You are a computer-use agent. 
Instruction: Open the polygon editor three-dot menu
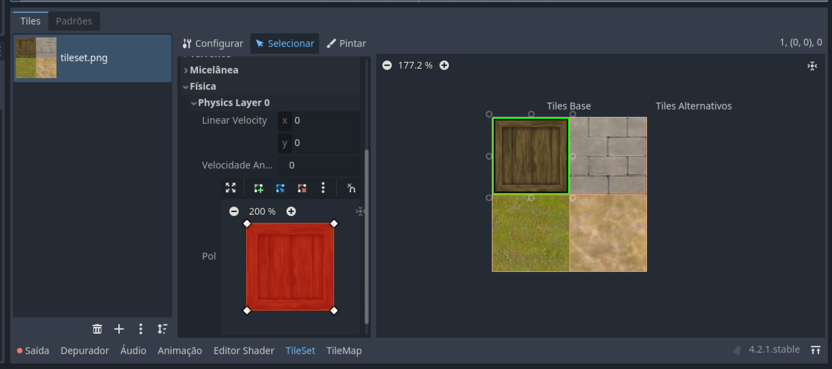tap(323, 187)
